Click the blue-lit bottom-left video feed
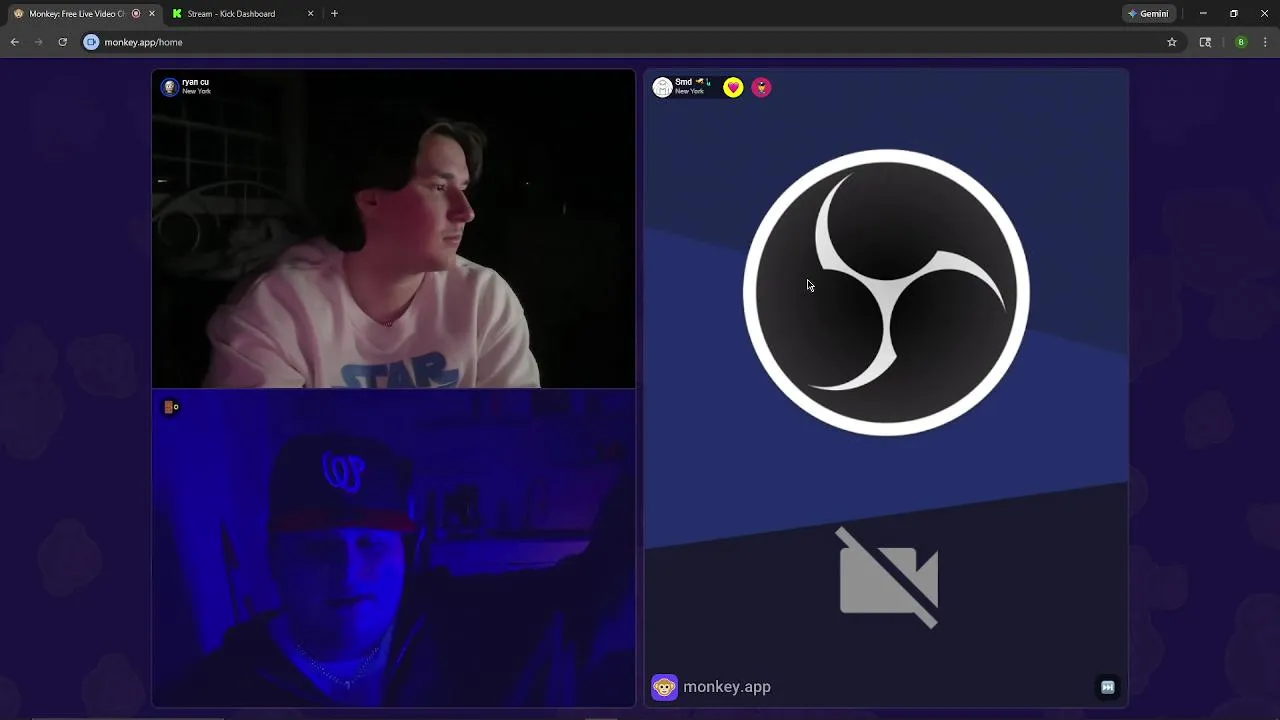1280x720 pixels. pyautogui.click(x=393, y=548)
